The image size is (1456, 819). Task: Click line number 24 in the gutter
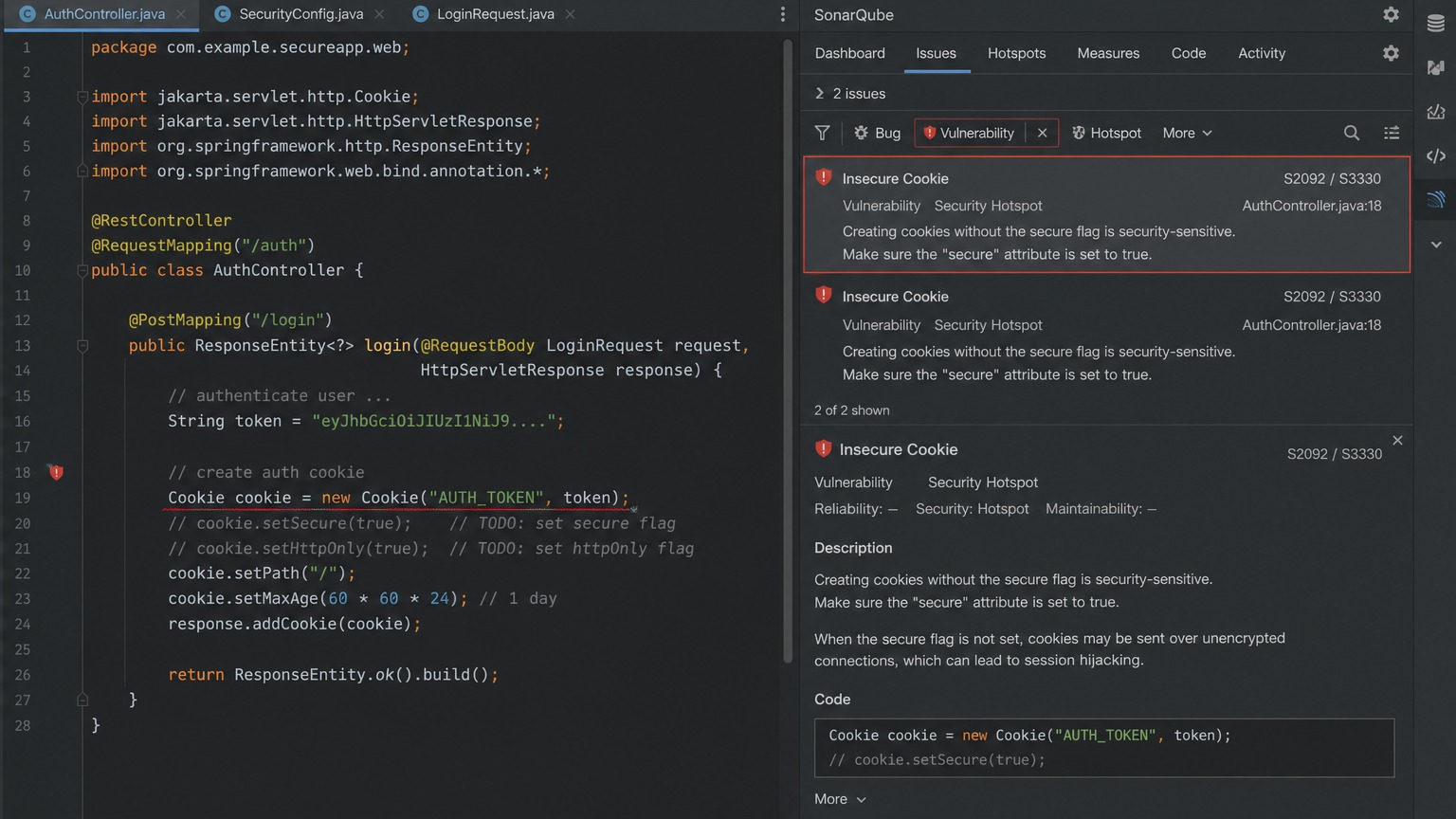click(23, 625)
